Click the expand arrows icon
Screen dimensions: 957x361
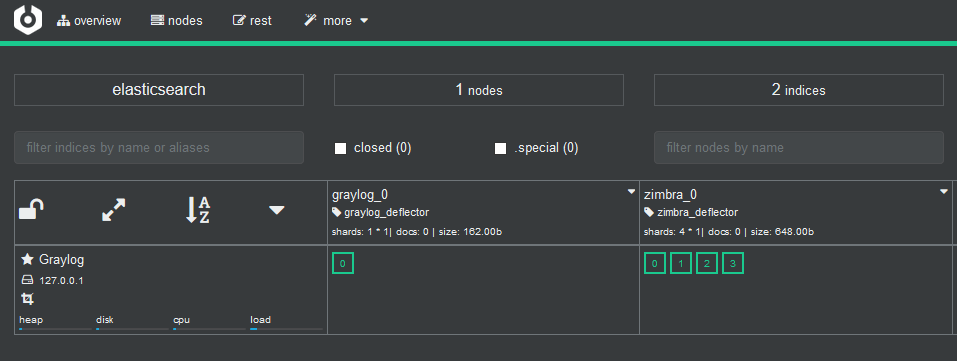pyautogui.click(x=114, y=210)
